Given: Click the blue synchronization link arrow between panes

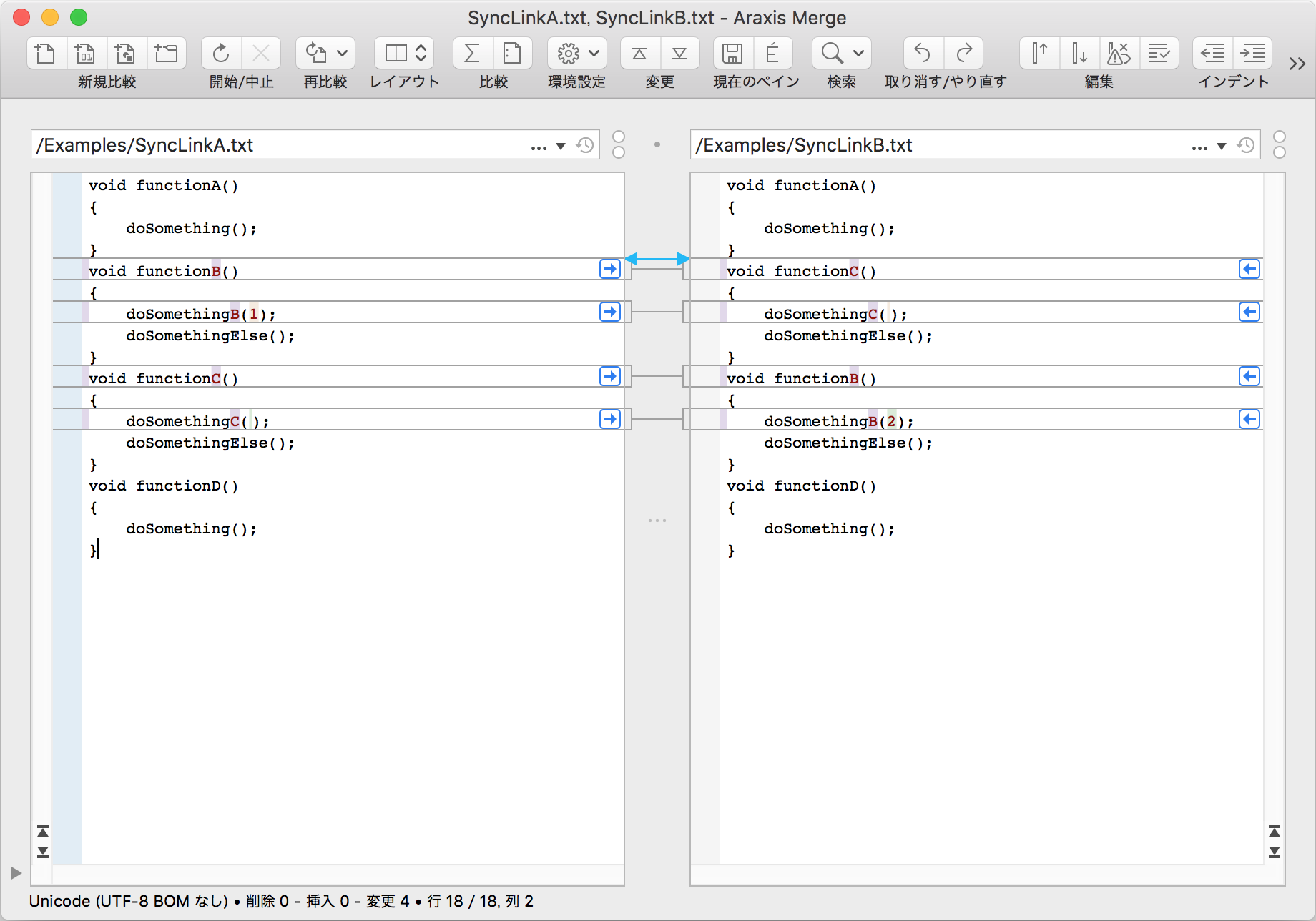Looking at the screenshot, I should [x=657, y=259].
